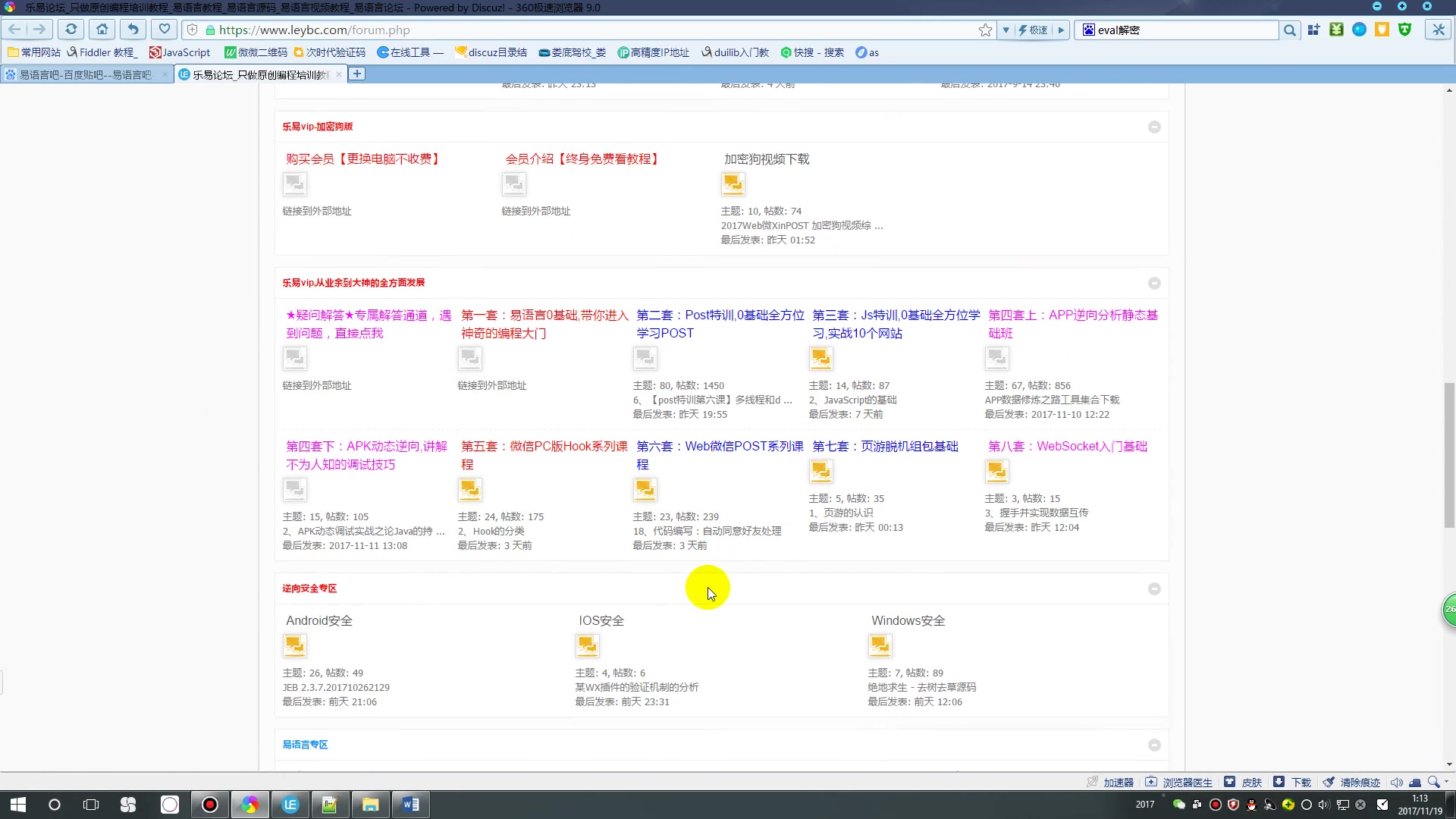Click 加速器 in status bar

[1111, 782]
